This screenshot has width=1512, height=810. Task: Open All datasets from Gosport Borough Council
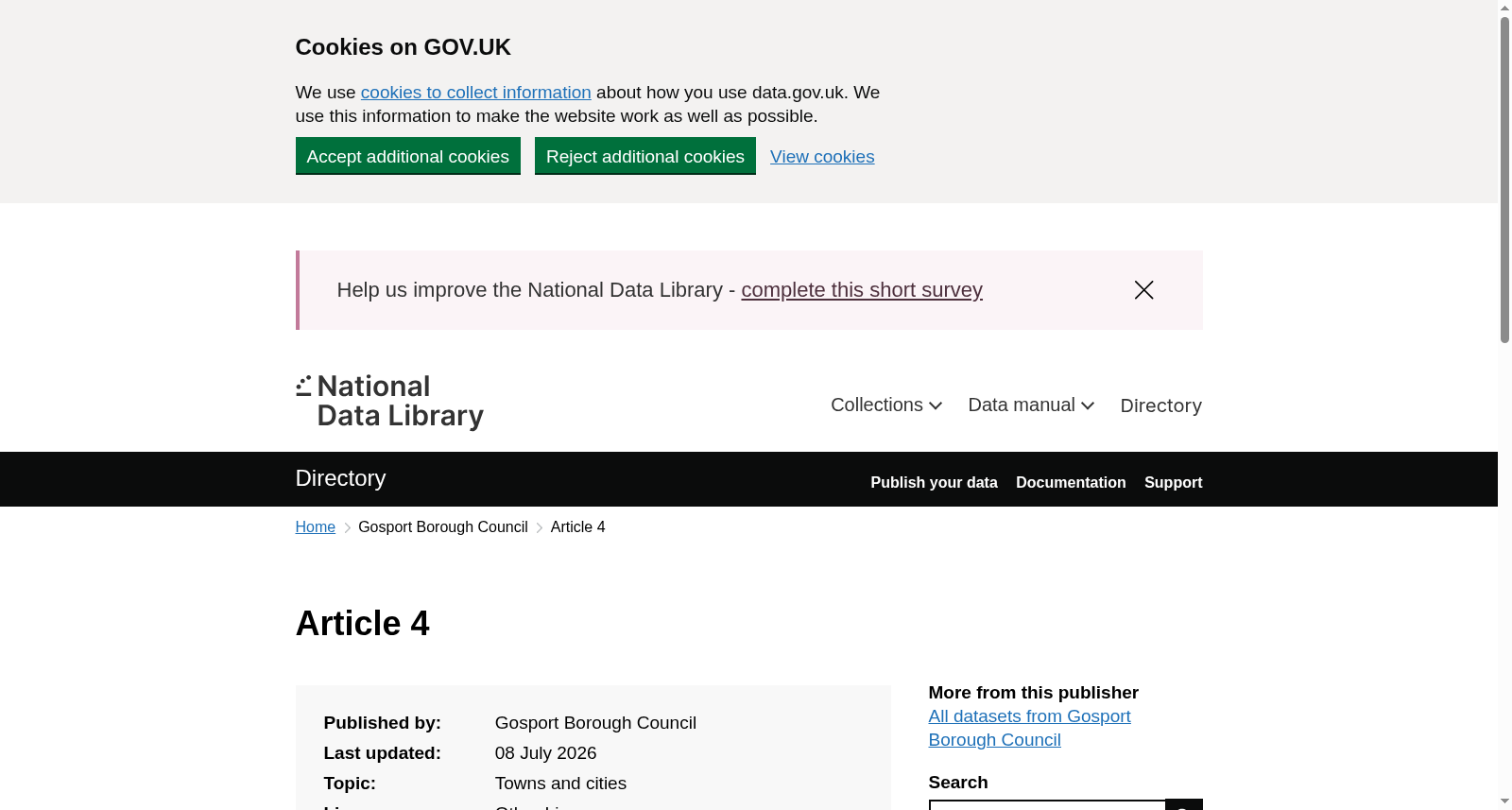point(1029,729)
